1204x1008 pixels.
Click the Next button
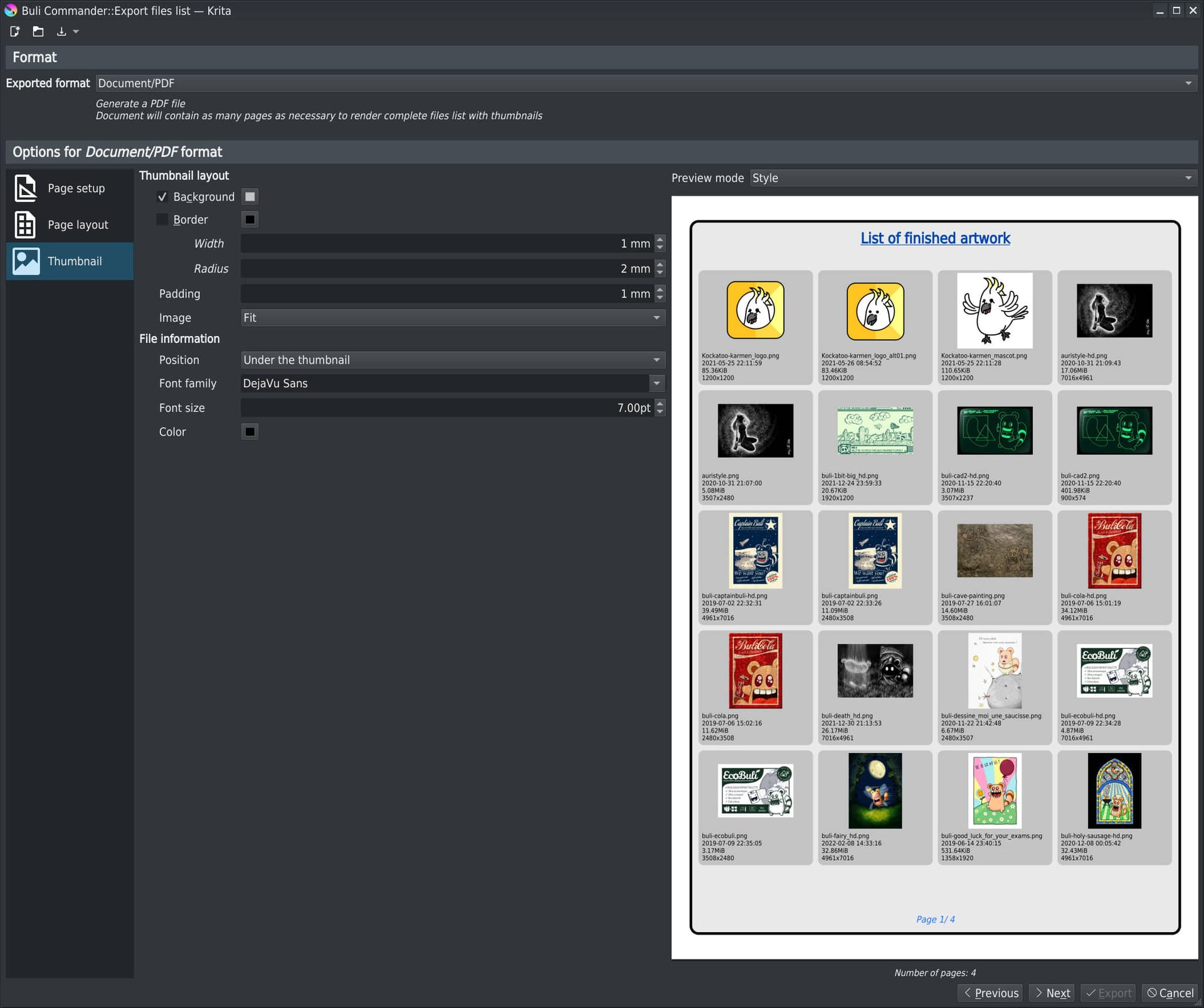pyautogui.click(x=1052, y=993)
